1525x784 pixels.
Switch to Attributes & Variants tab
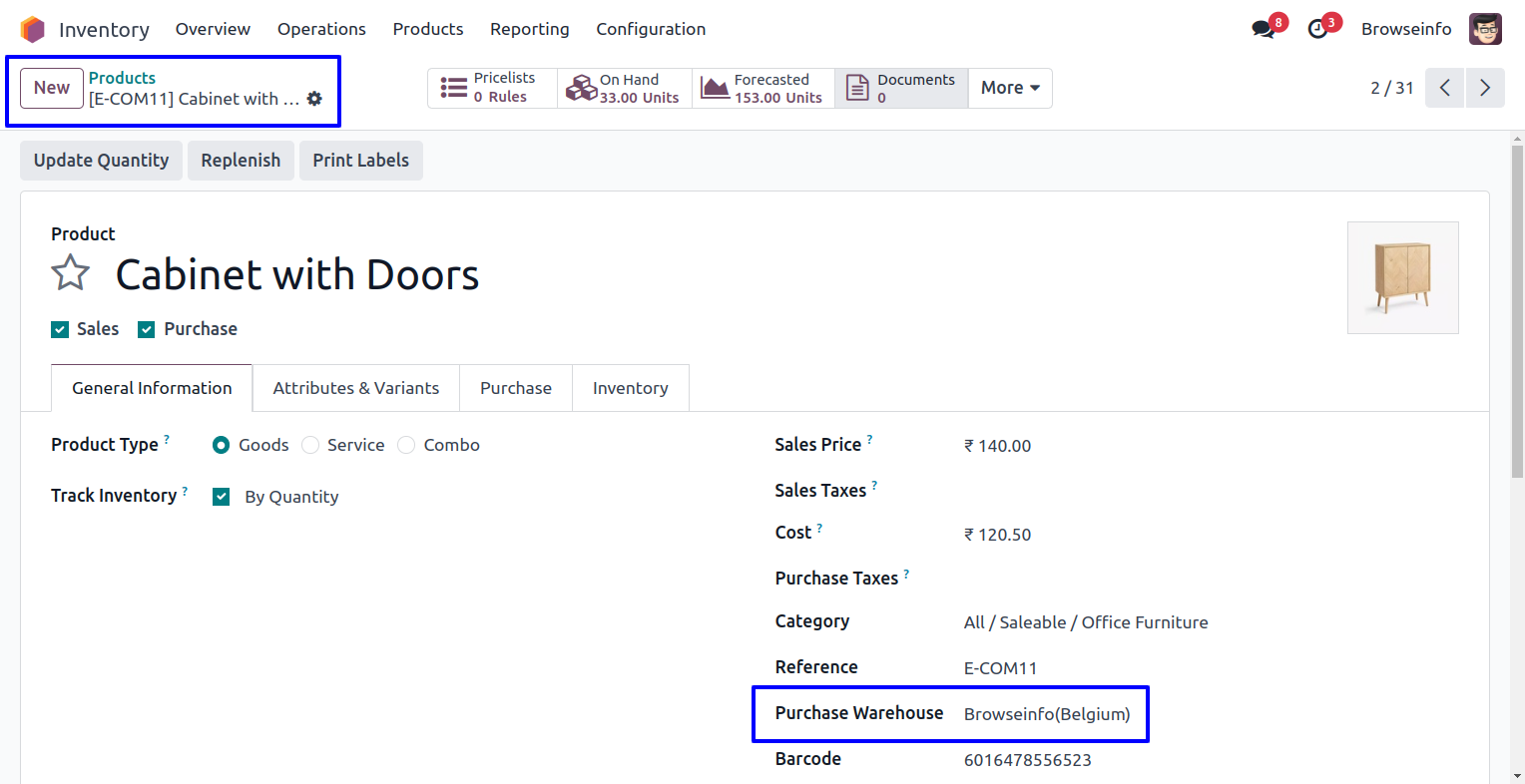(x=355, y=388)
